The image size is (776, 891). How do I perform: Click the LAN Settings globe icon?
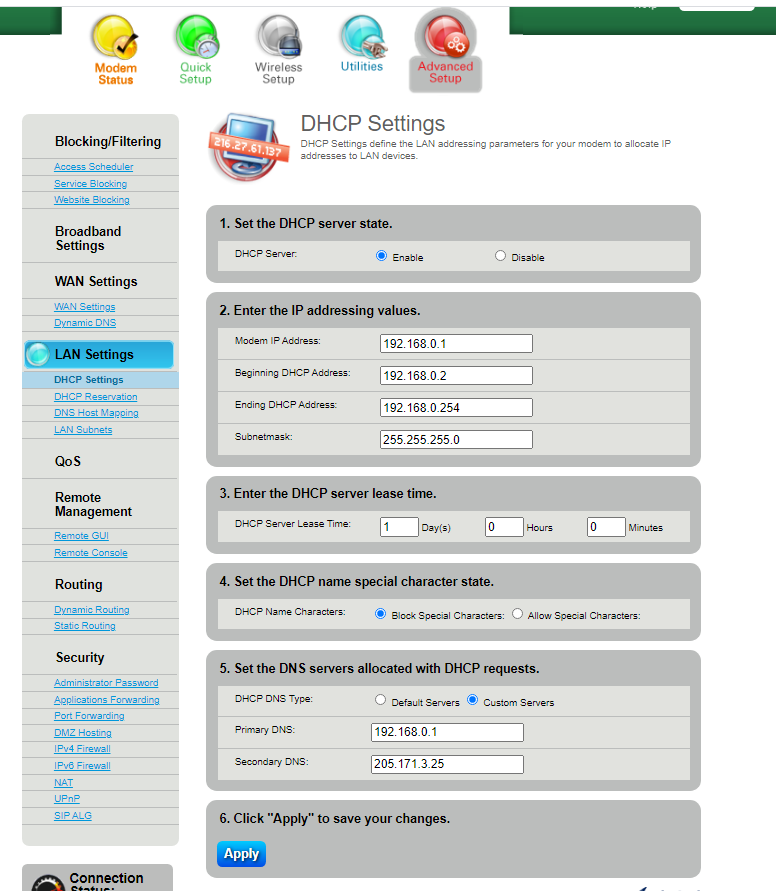[38, 354]
